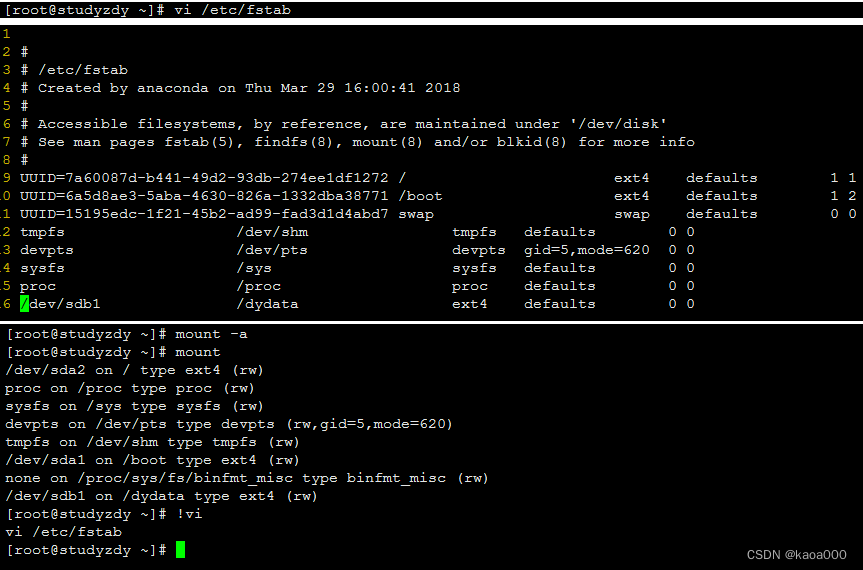Click 'gid=5,mode=620' options in fstab
Viewport: 863px width, 570px height.
587,250
